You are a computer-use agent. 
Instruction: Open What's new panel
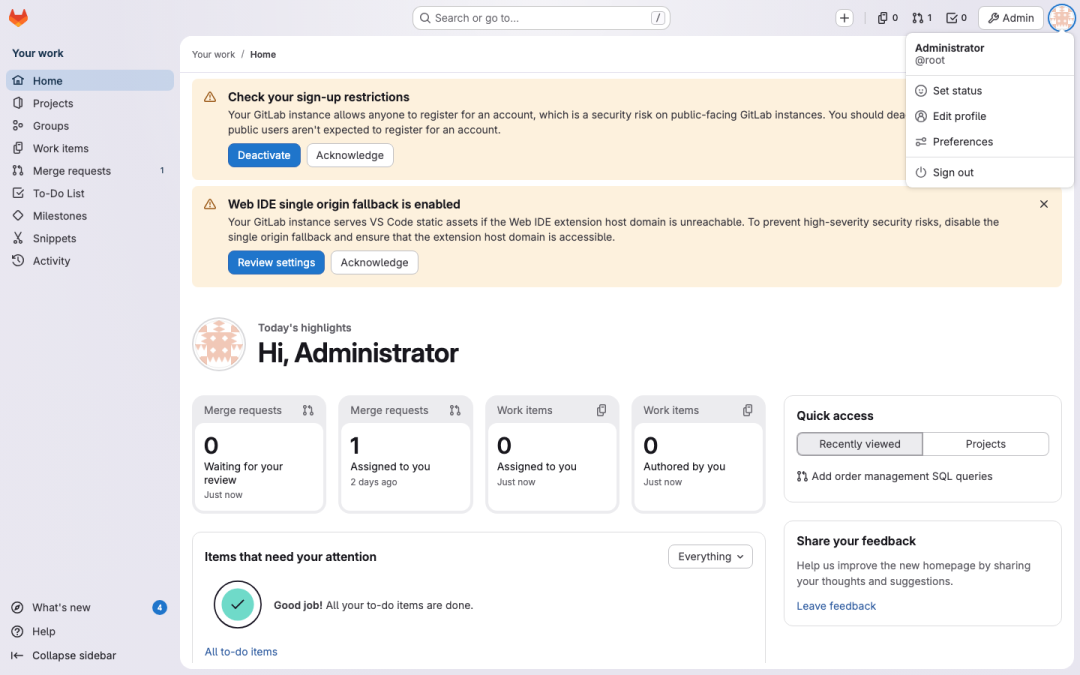tap(90, 608)
